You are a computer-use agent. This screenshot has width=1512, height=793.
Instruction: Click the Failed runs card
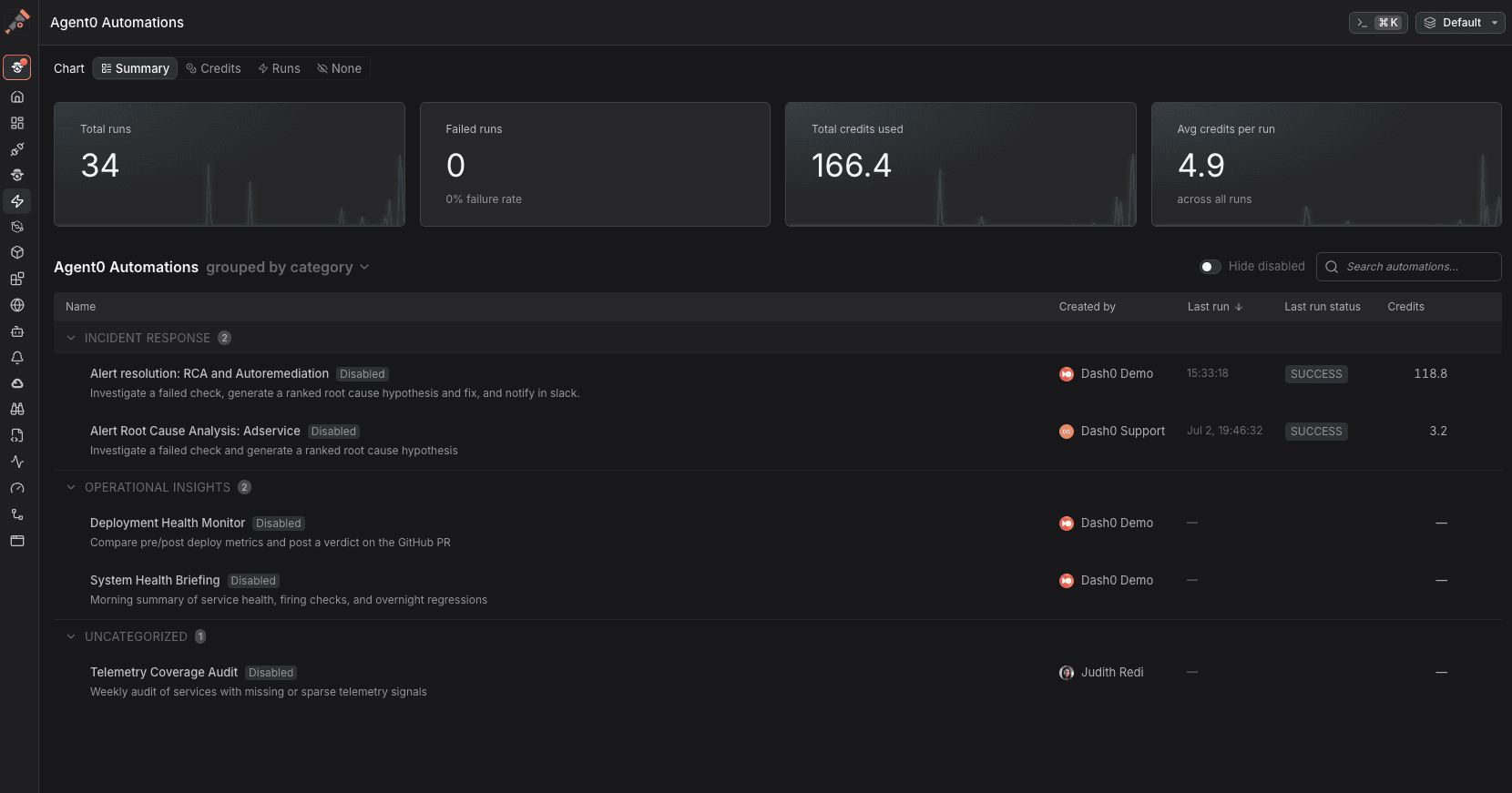595,164
